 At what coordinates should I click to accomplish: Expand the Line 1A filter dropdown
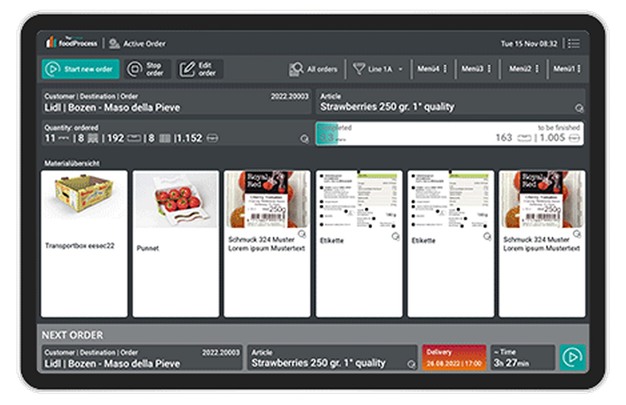[x=379, y=69]
